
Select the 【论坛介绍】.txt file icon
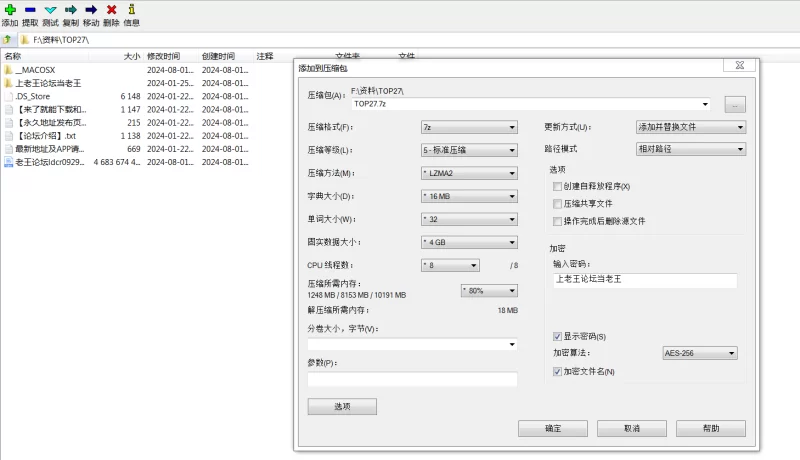8,136
